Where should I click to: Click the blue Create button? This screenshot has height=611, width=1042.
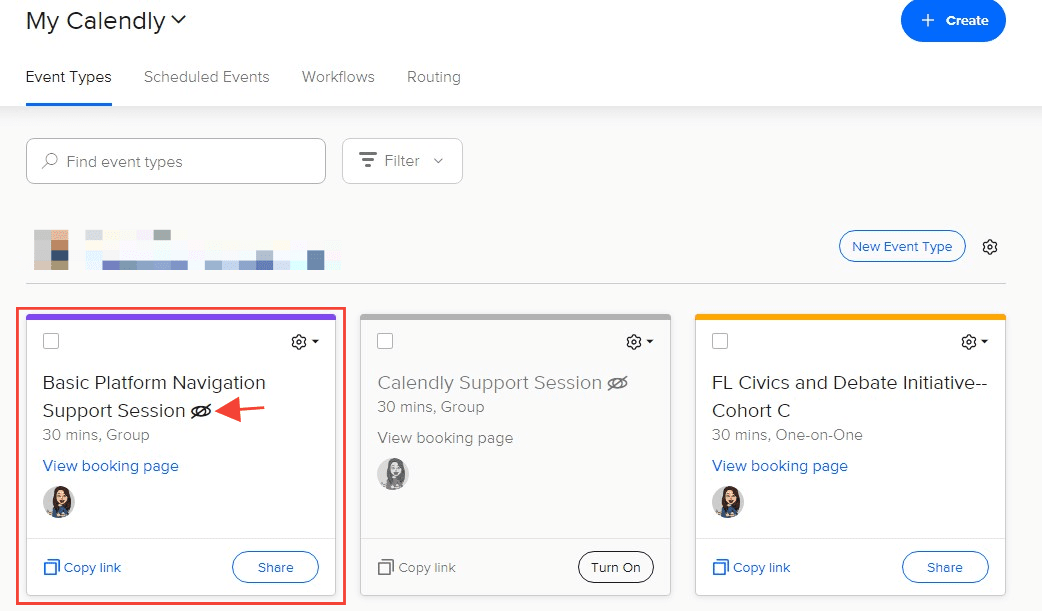pos(953,21)
